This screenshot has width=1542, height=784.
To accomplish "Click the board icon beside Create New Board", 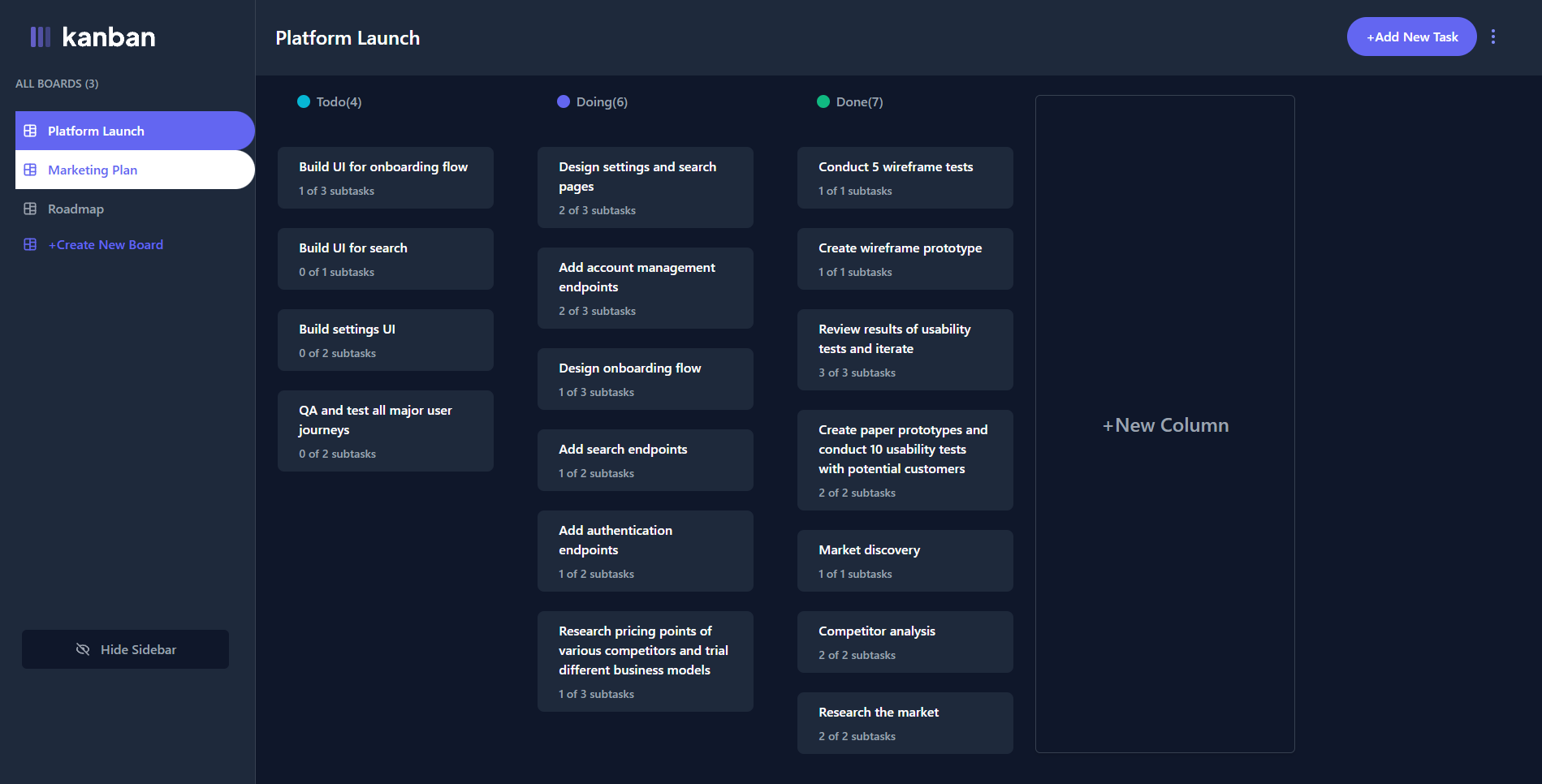I will [30, 244].
